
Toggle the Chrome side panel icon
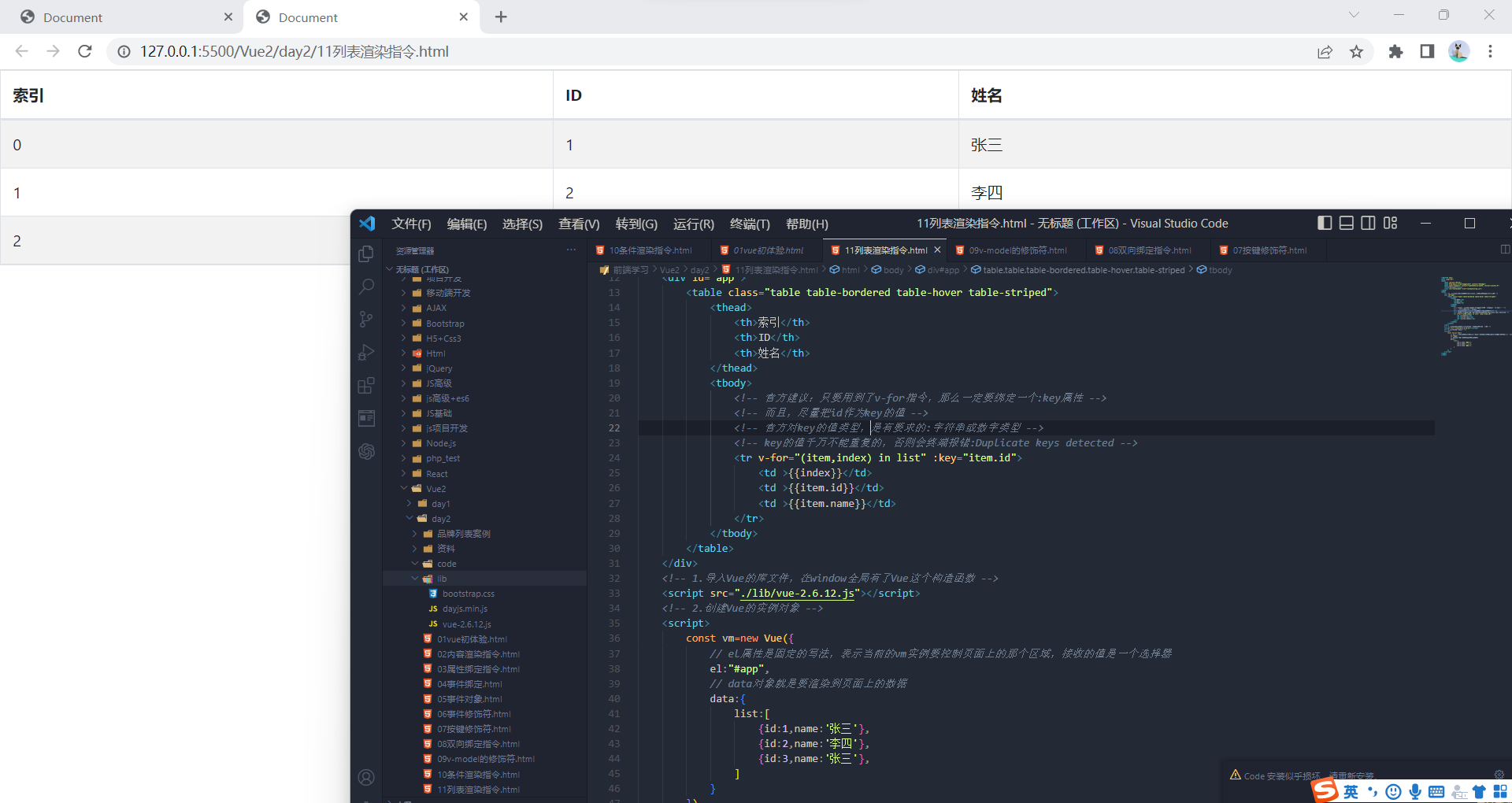(x=1427, y=52)
